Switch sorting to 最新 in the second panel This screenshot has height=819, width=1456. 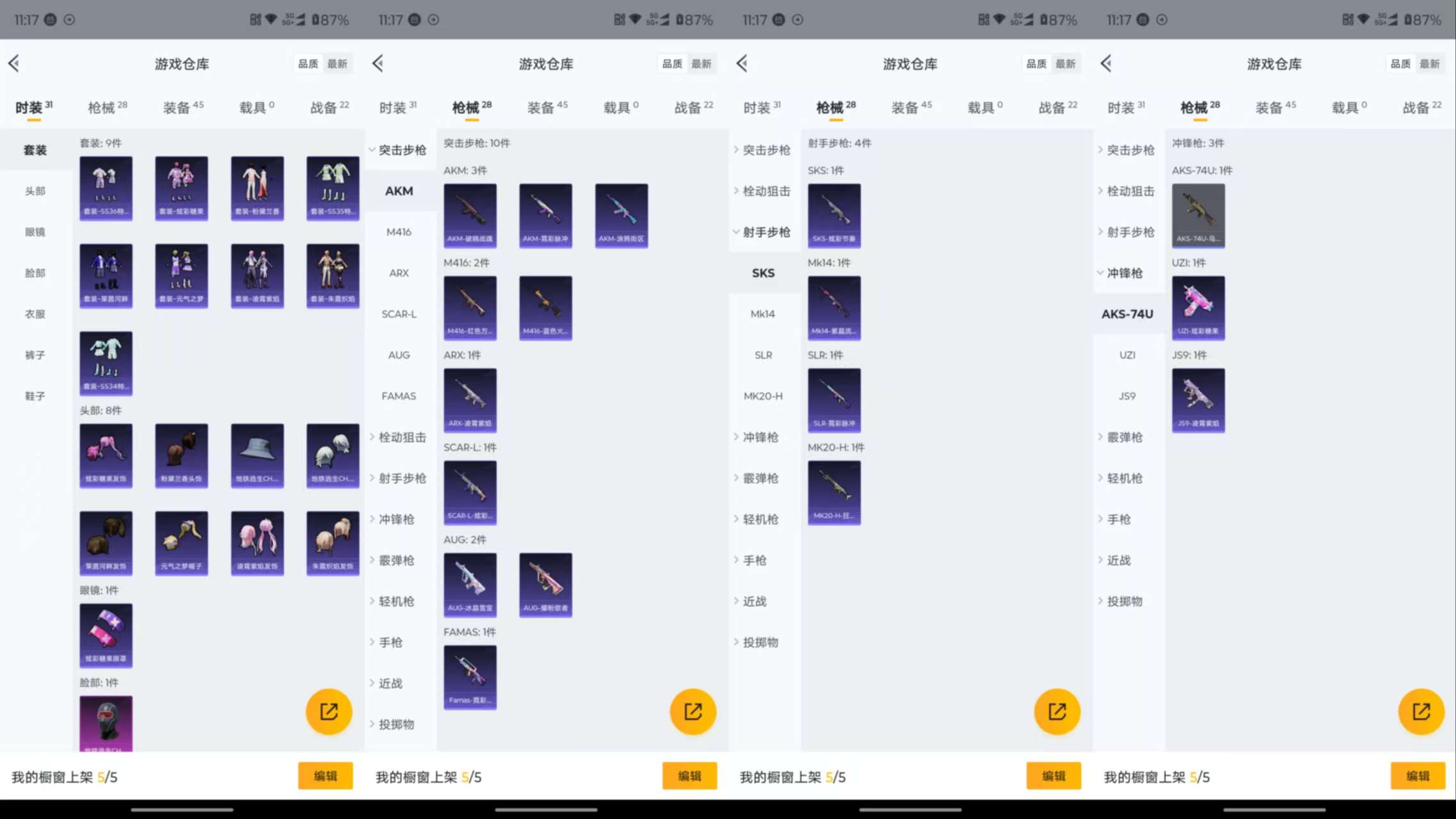coord(703,63)
